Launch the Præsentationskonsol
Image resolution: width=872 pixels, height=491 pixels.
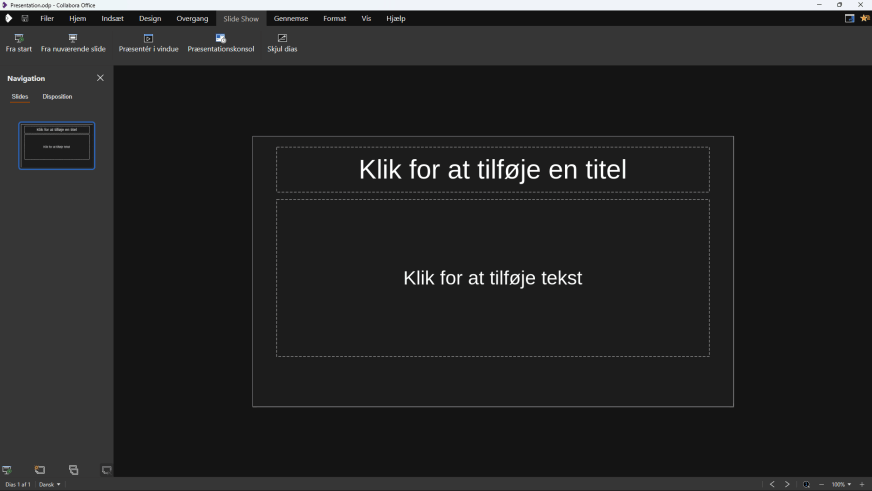[x=221, y=43]
